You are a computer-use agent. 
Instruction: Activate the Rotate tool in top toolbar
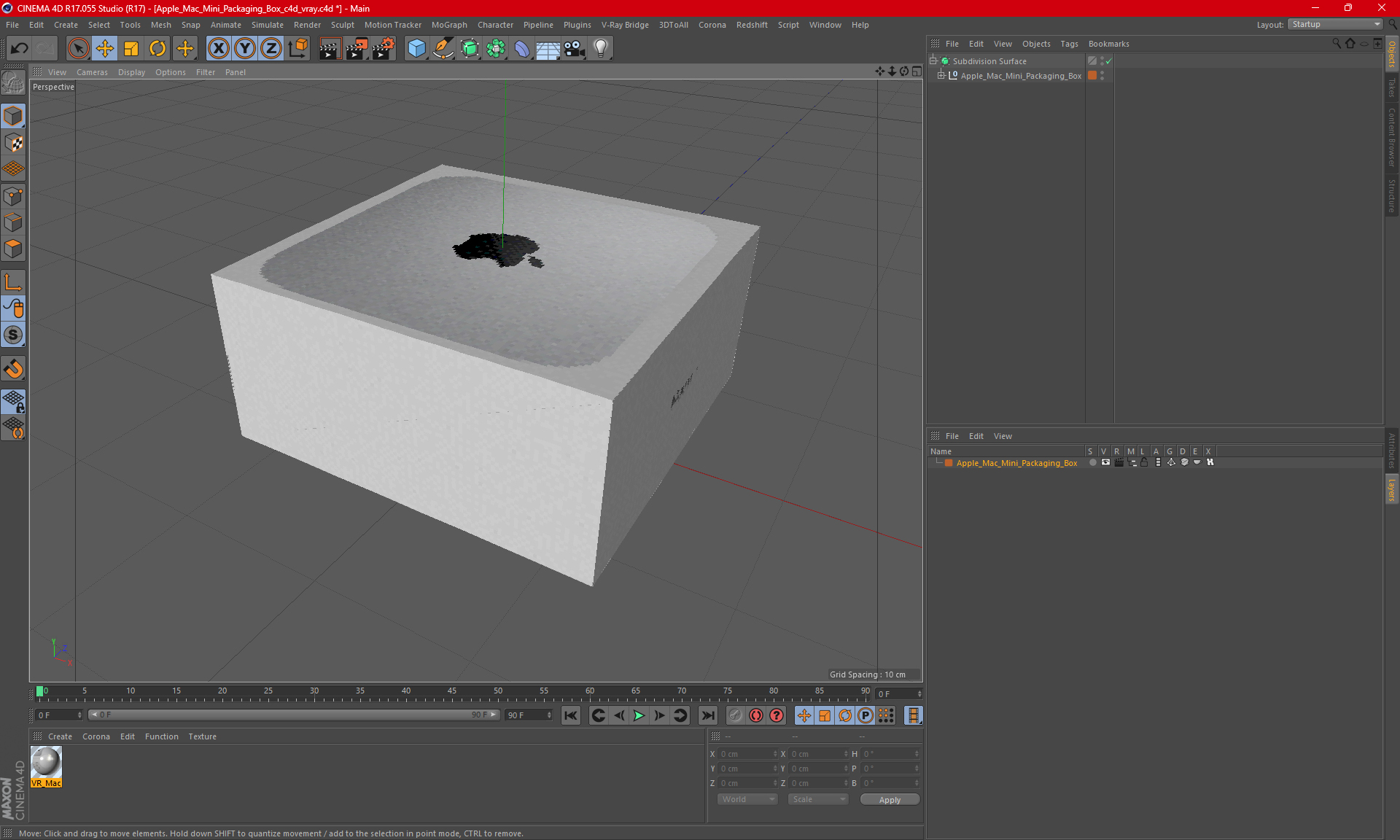point(157,48)
